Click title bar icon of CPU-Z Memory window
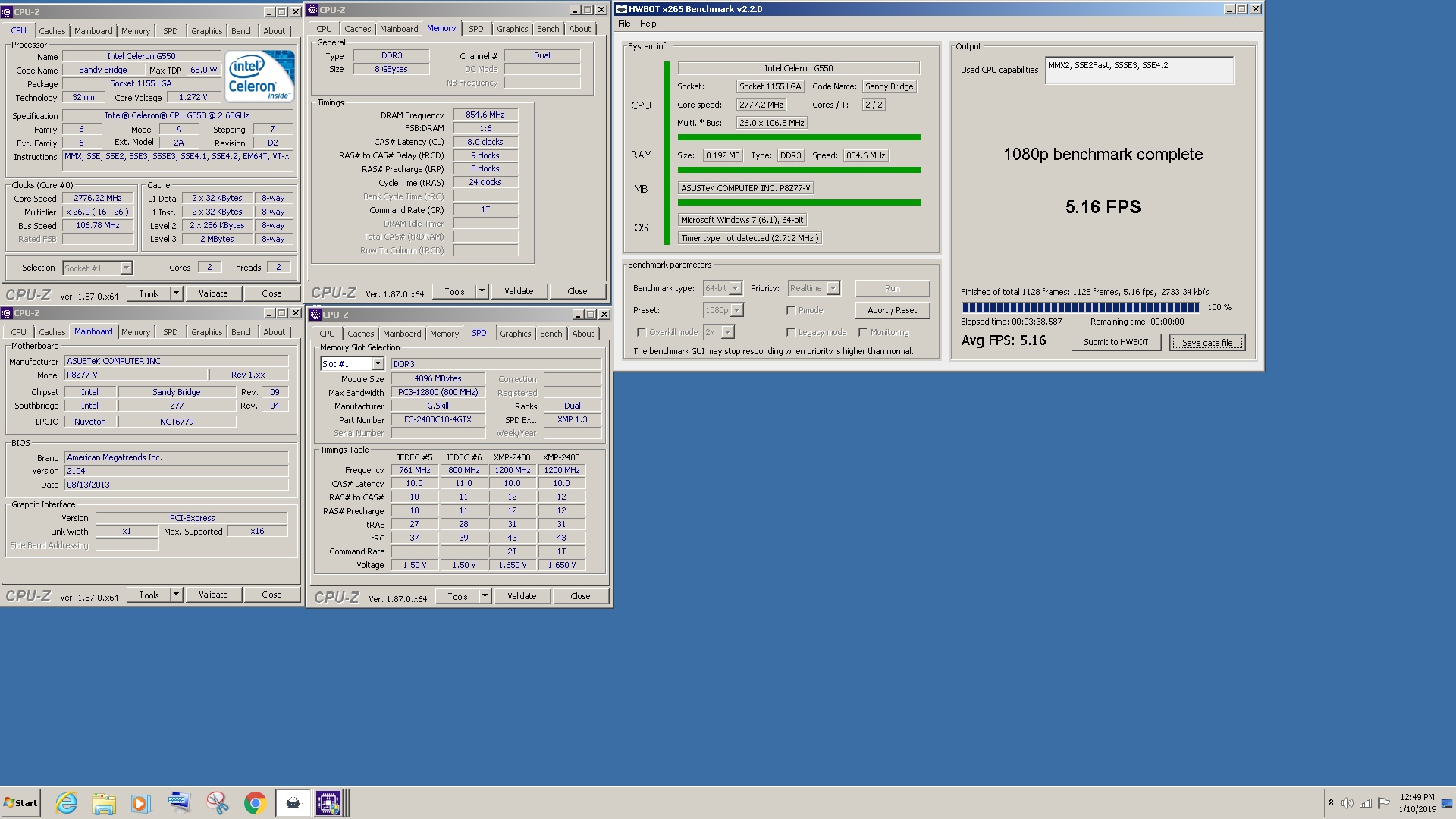 tap(312, 10)
